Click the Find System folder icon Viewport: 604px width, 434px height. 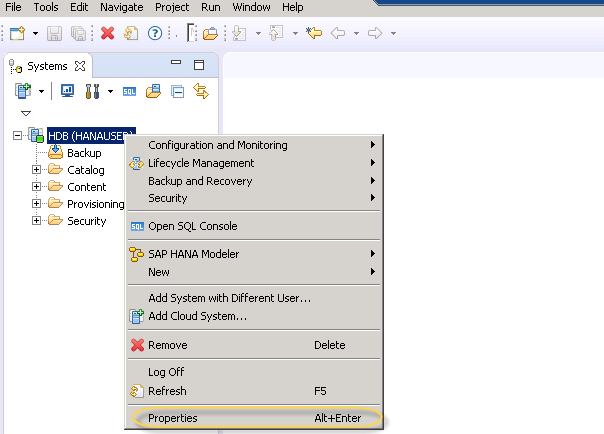153,91
